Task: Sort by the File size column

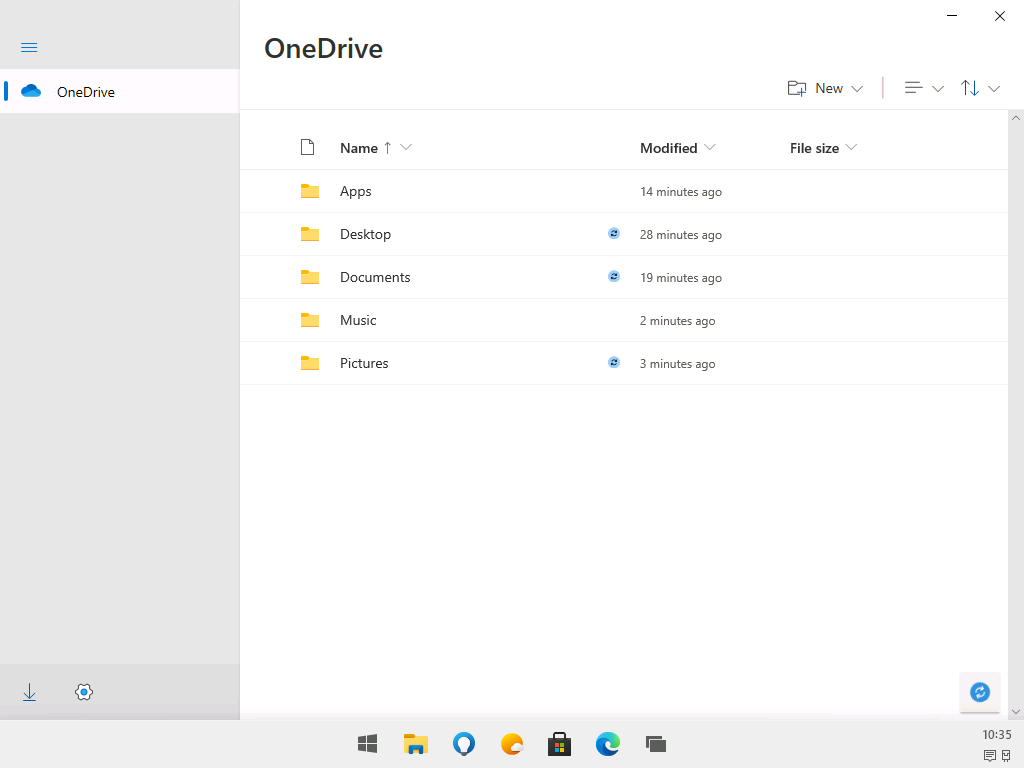Action: click(814, 148)
